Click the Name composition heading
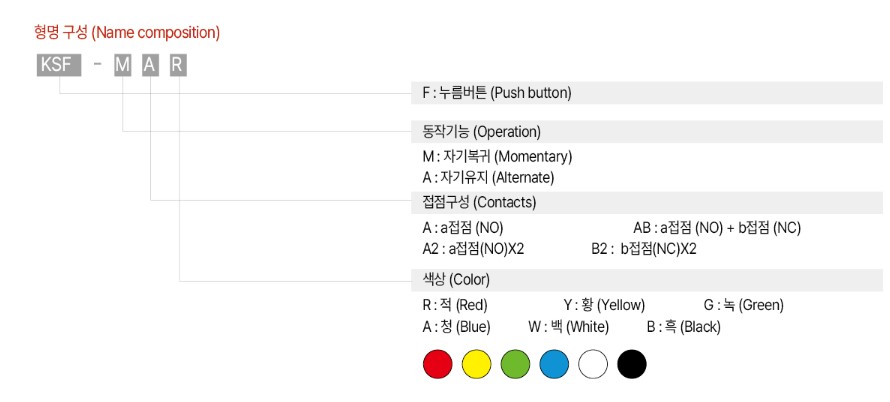The height and width of the screenshot is (402, 890). (x=127, y=32)
